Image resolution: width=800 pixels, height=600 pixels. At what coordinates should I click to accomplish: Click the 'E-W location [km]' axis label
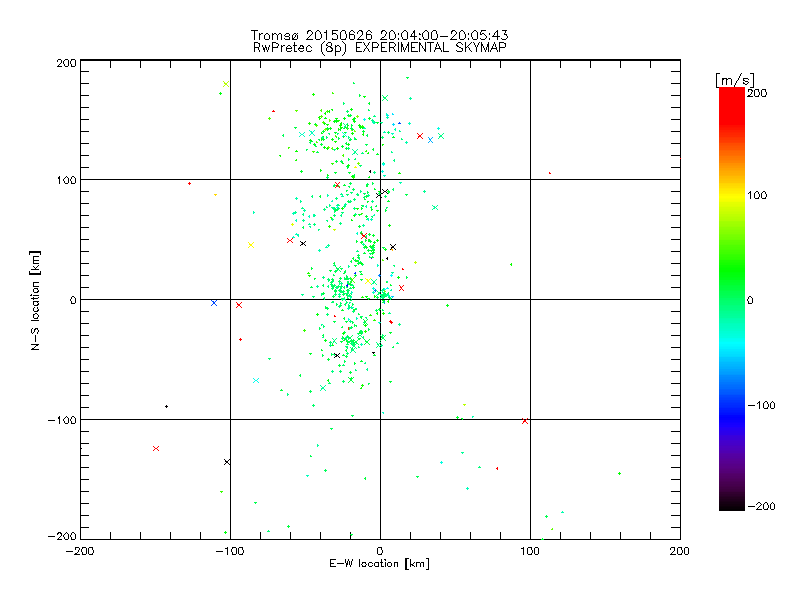[379, 564]
